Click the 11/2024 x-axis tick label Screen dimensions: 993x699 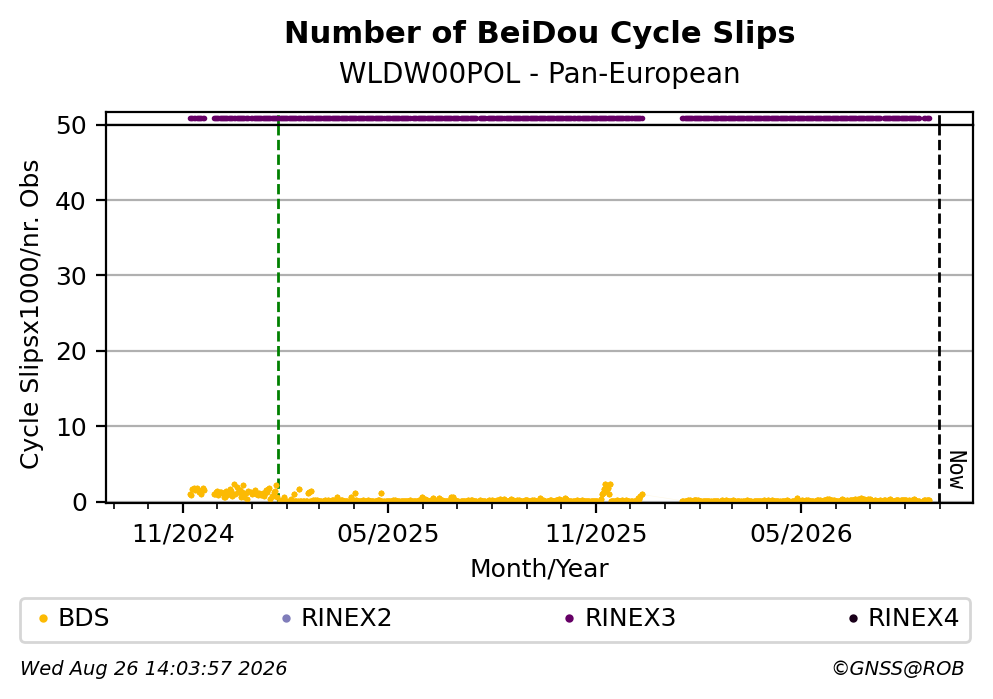pos(183,534)
